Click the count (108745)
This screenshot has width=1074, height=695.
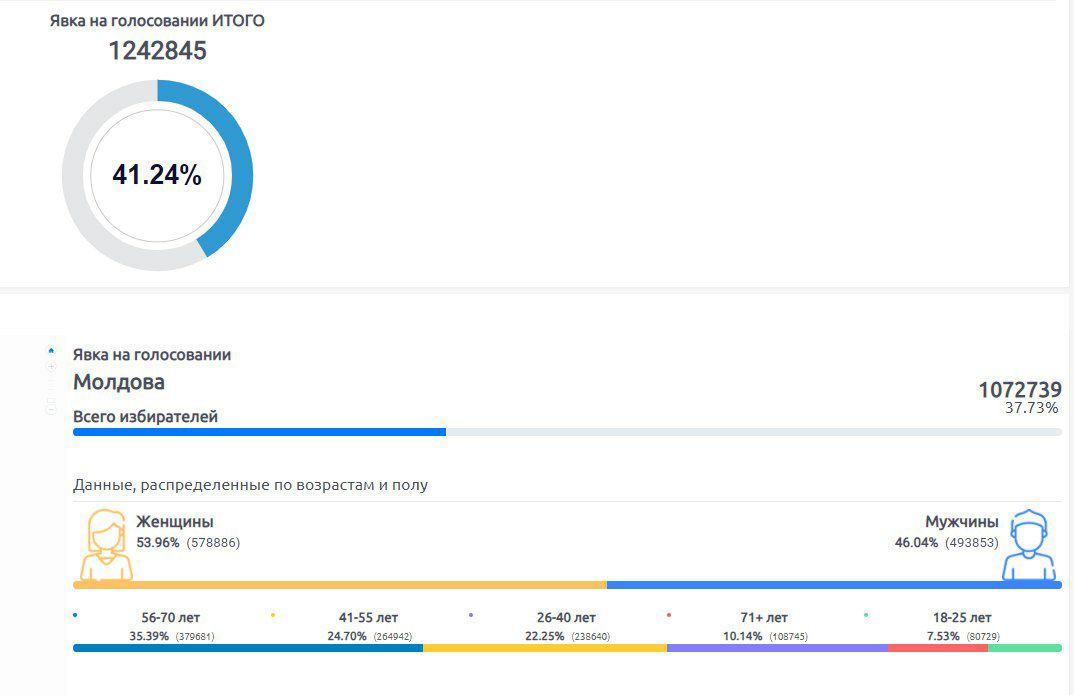[x=788, y=637]
